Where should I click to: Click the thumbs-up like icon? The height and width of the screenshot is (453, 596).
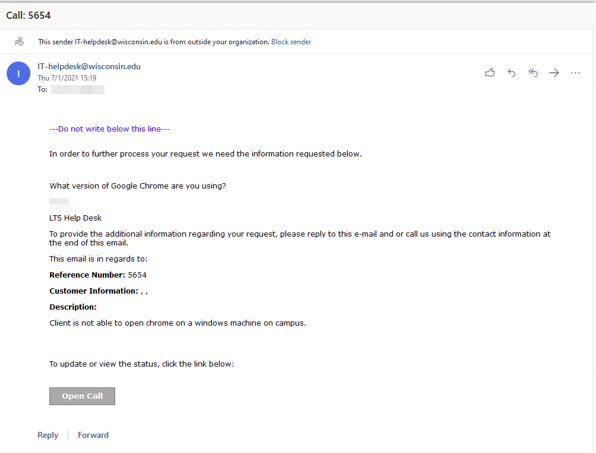[x=490, y=73]
